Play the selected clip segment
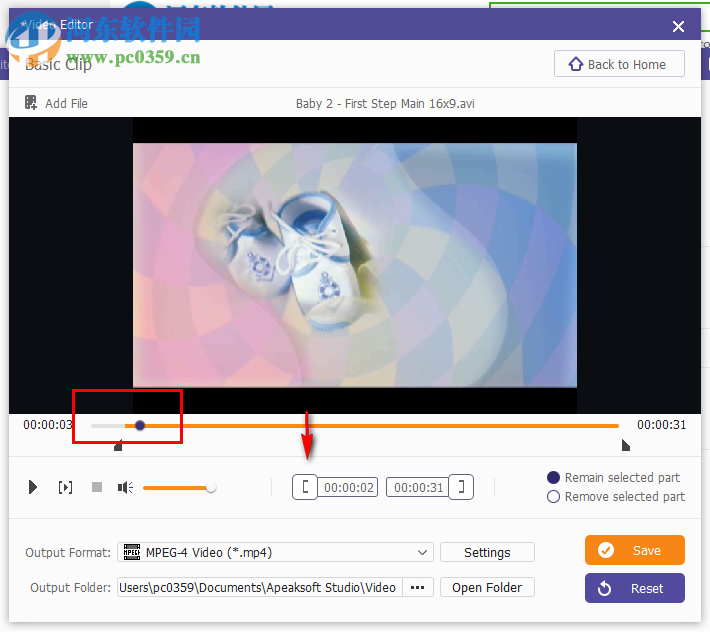 [65, 488]
